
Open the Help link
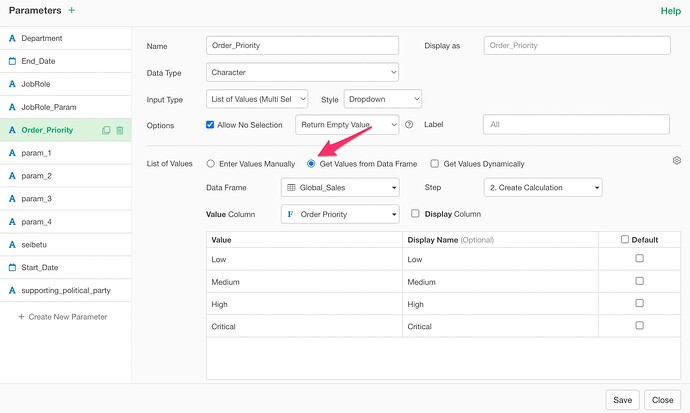pos(671,11)
